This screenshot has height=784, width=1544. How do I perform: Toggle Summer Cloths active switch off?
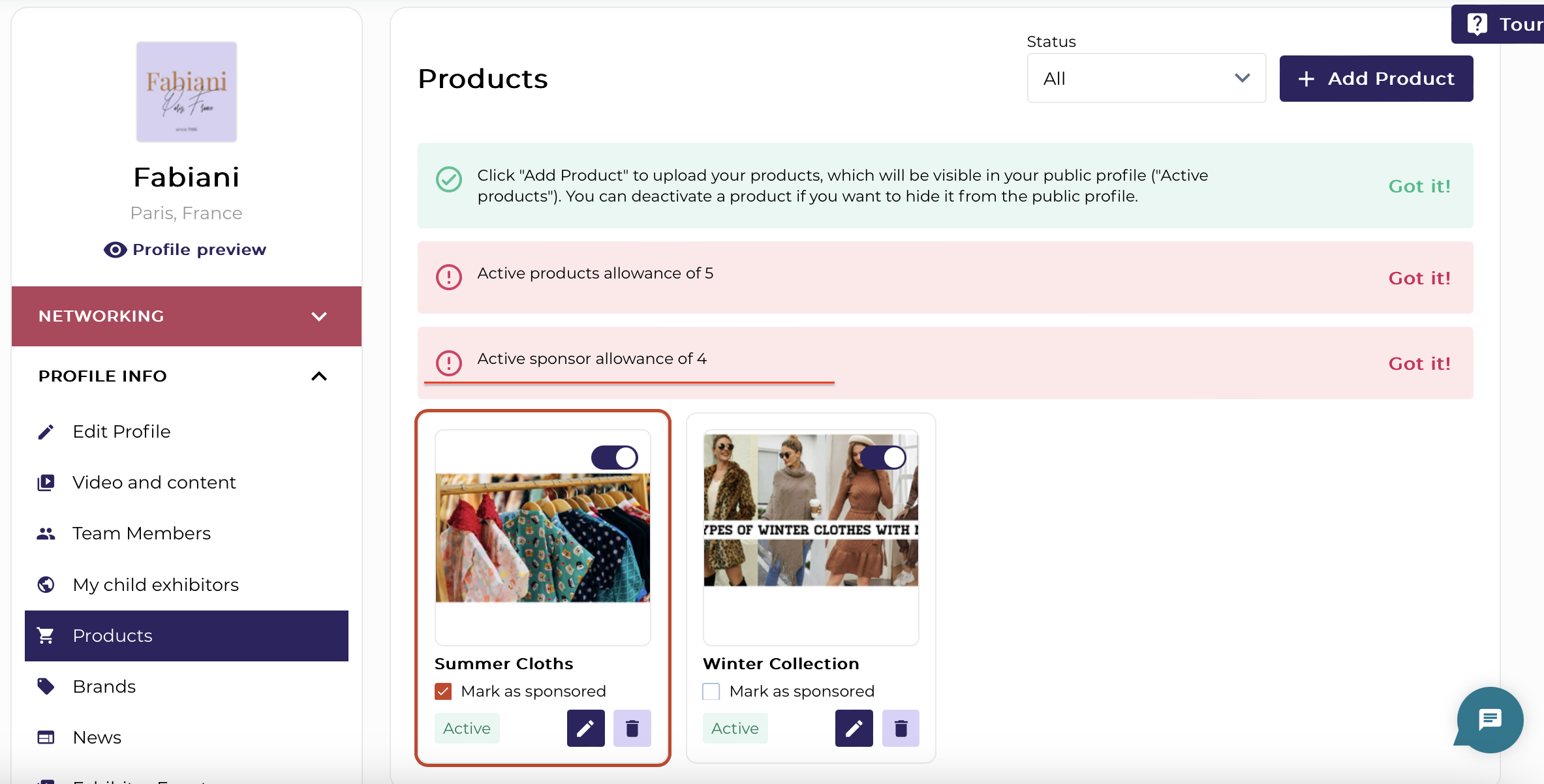coord(615,457)
